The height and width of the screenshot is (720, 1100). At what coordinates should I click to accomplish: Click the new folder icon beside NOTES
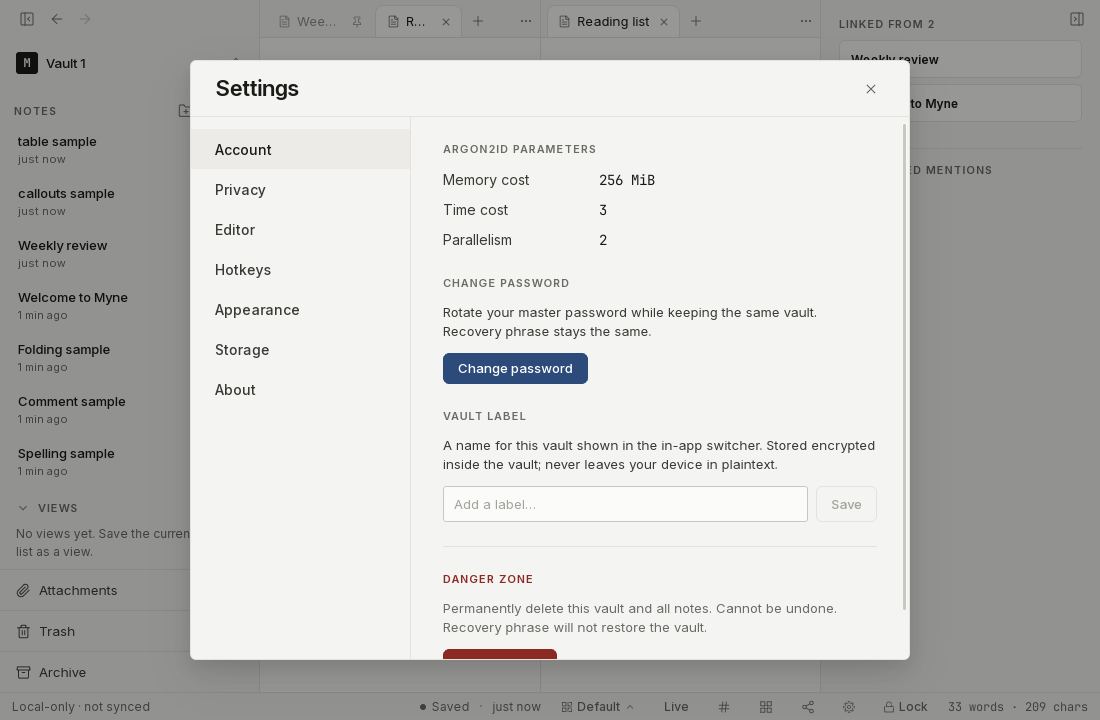coord(184,111)
